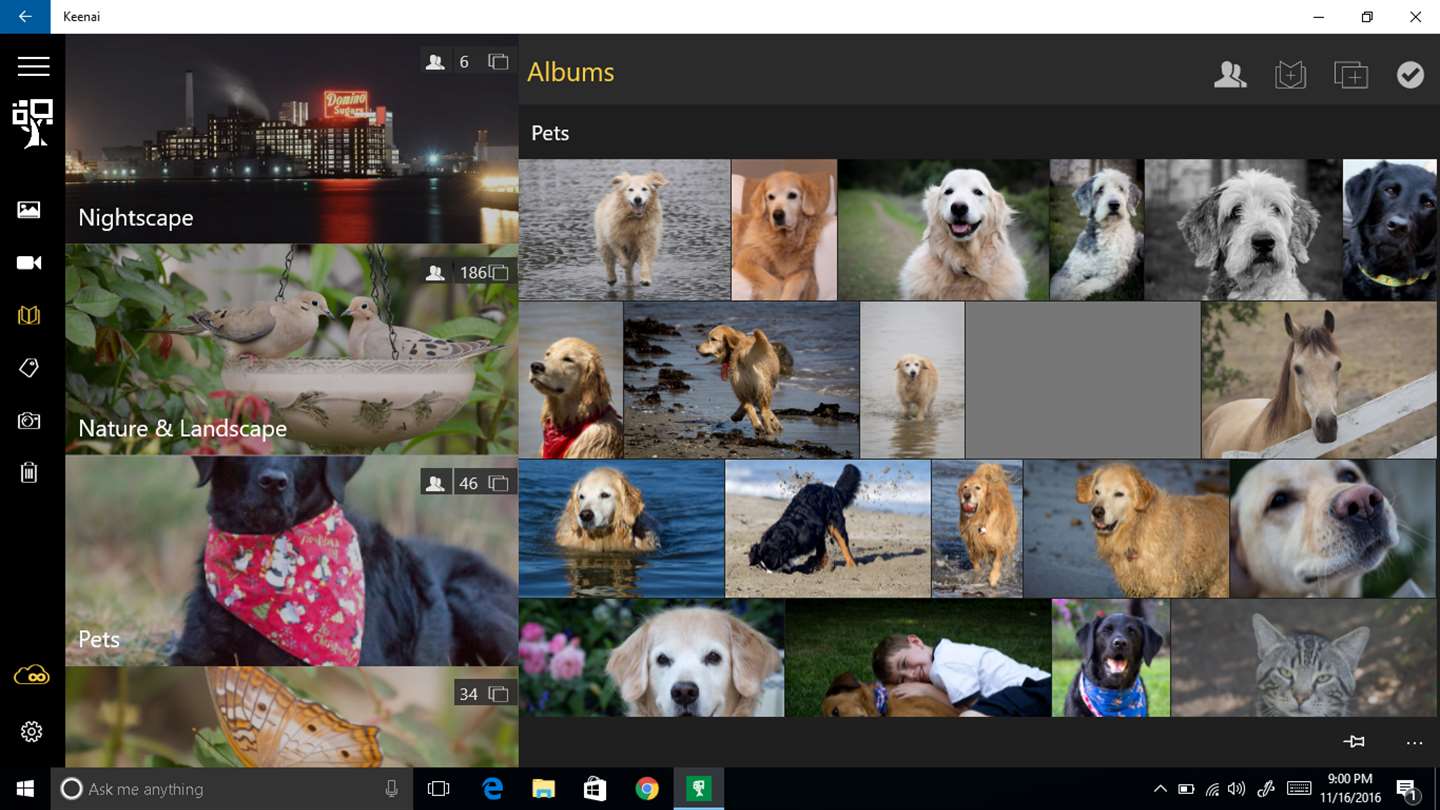Viewport: 1440px width, 810px height.
Task: Open the camera import icon in sidebar
Action: point(29,421)
